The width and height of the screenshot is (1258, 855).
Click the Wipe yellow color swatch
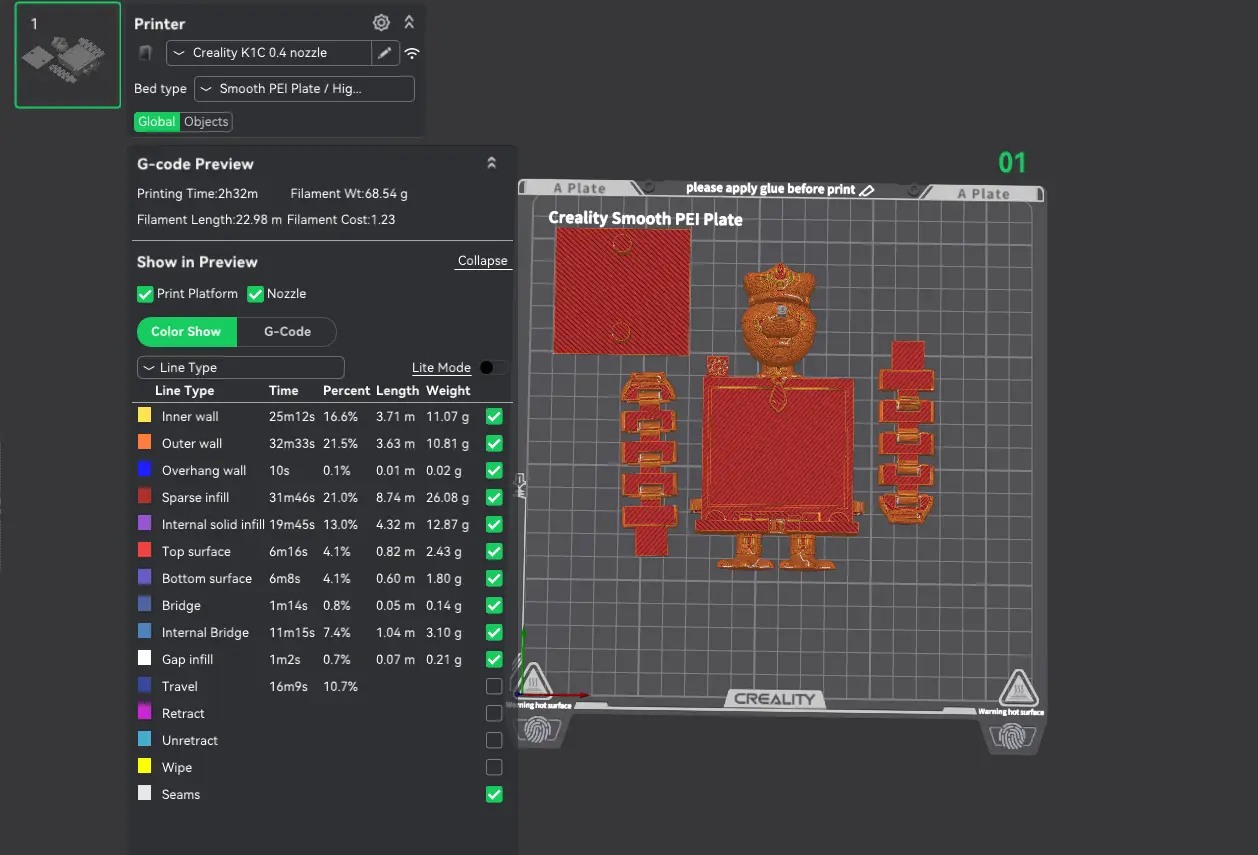(x=143, y=767)
